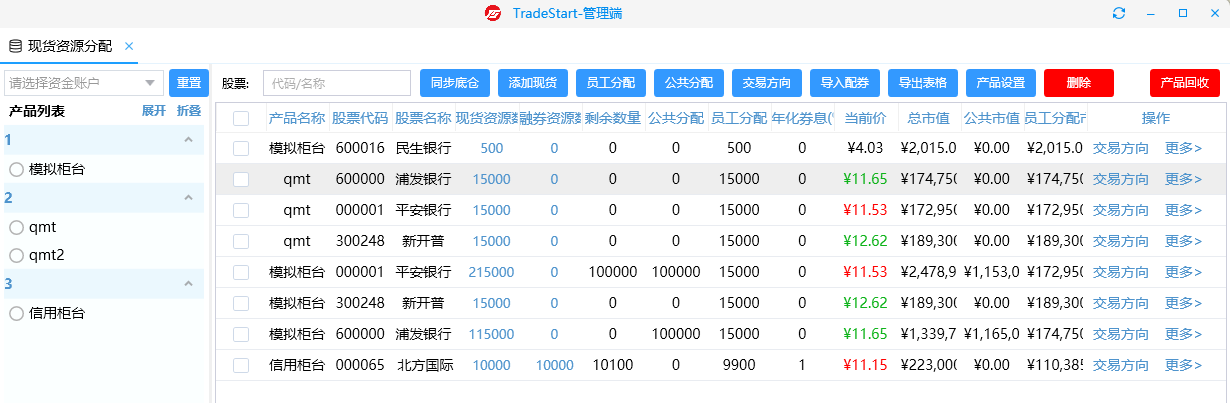Click 剩余数量 value 10100
This screenshot has height=403, width=1230.
click(x=613, y=365)
